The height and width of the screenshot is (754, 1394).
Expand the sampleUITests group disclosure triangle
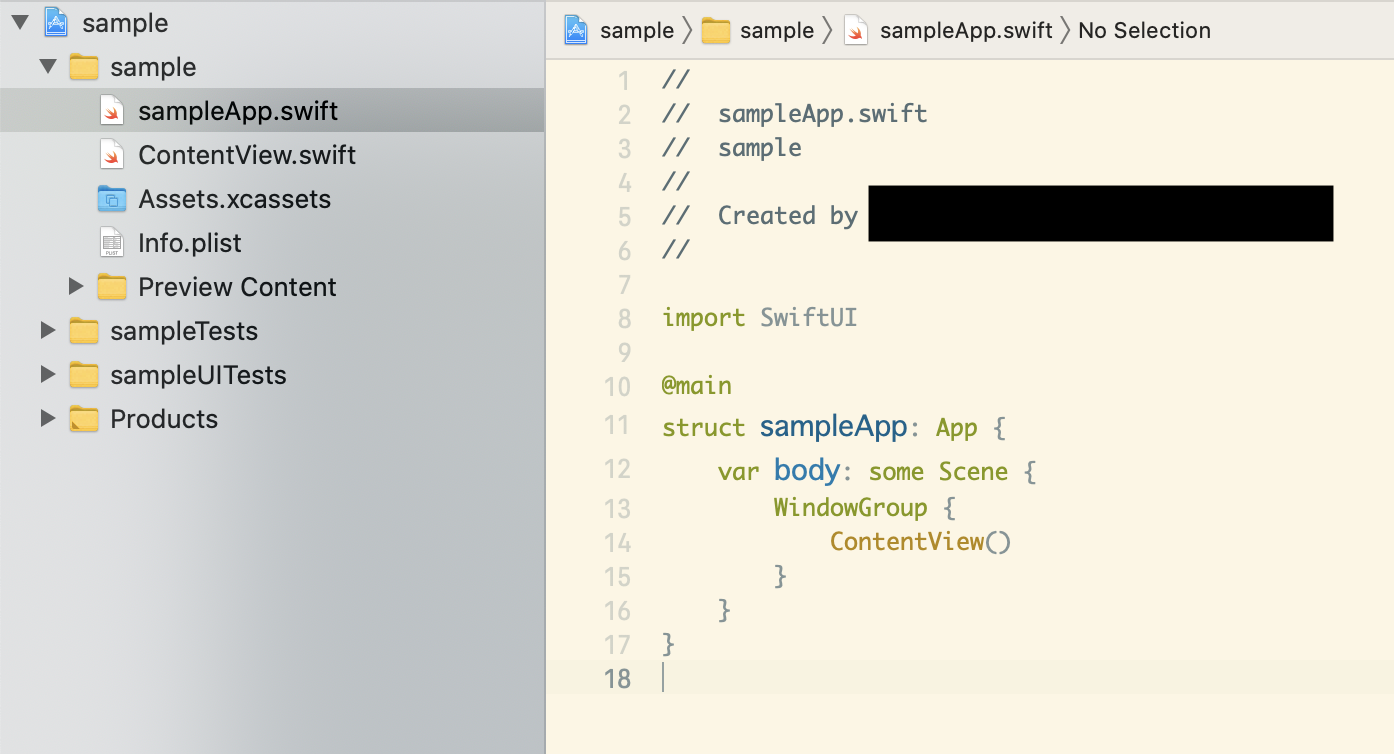(48, 375)
